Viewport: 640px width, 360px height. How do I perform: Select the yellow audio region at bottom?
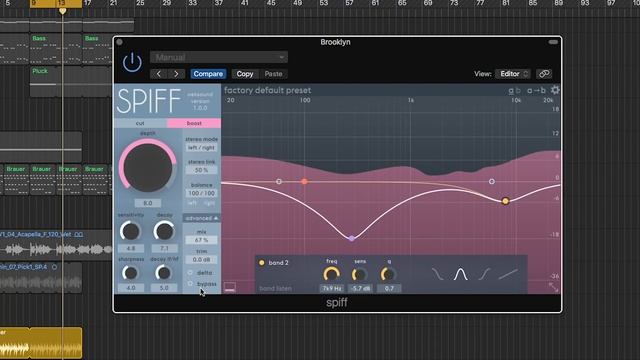(41, 342)
